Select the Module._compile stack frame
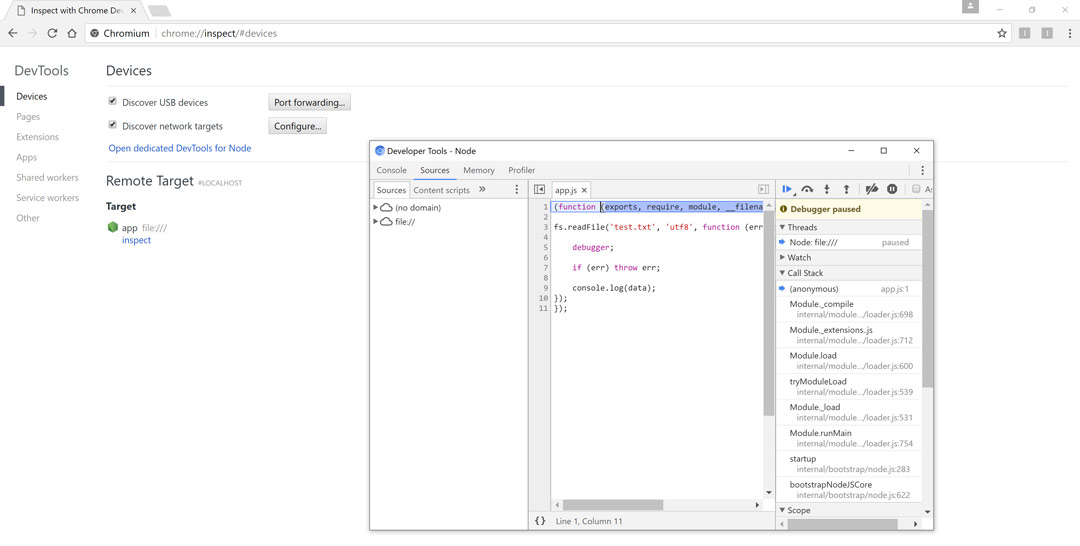 [x=849, y=309]
